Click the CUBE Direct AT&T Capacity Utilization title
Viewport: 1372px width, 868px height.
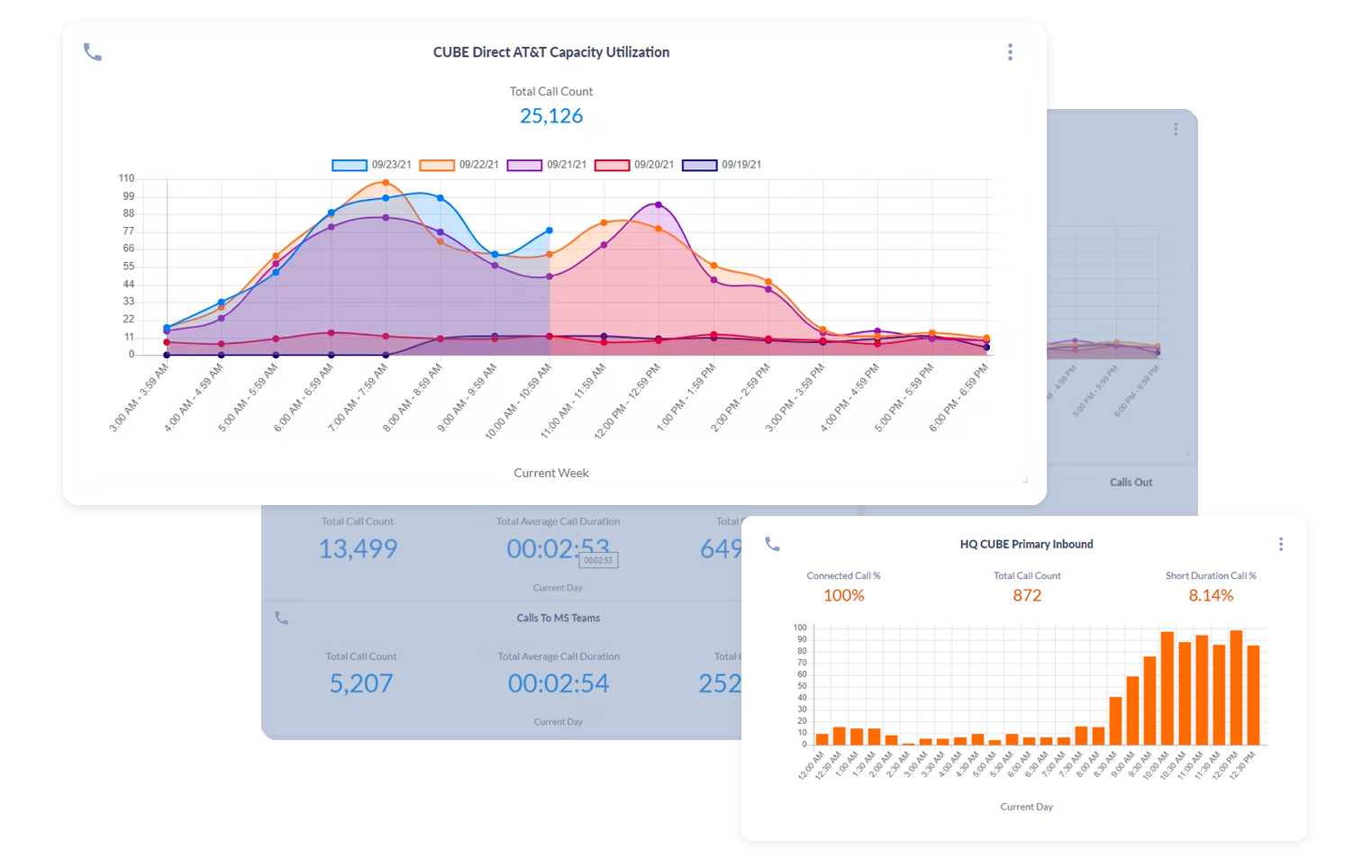[551, 52]
